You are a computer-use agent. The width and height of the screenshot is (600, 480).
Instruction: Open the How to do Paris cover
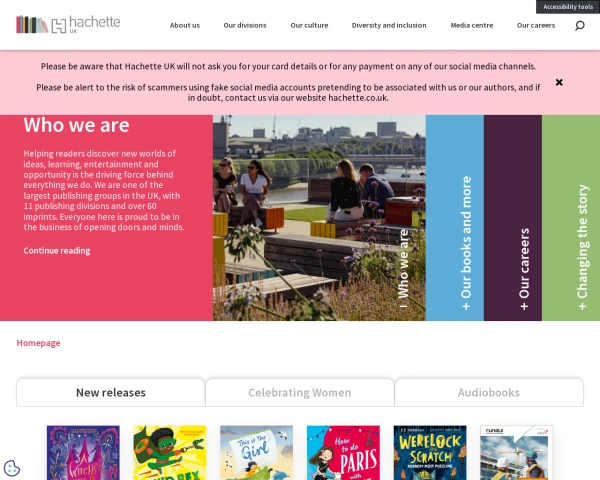click(x=343, y=452)
